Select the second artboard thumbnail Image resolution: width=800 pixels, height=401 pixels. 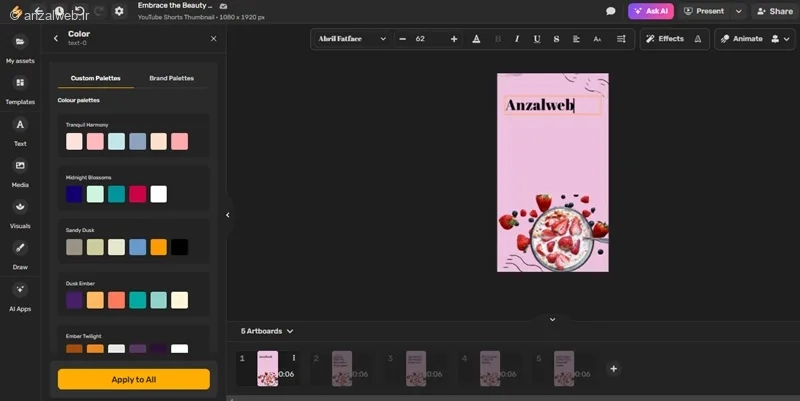pos(342,368)
